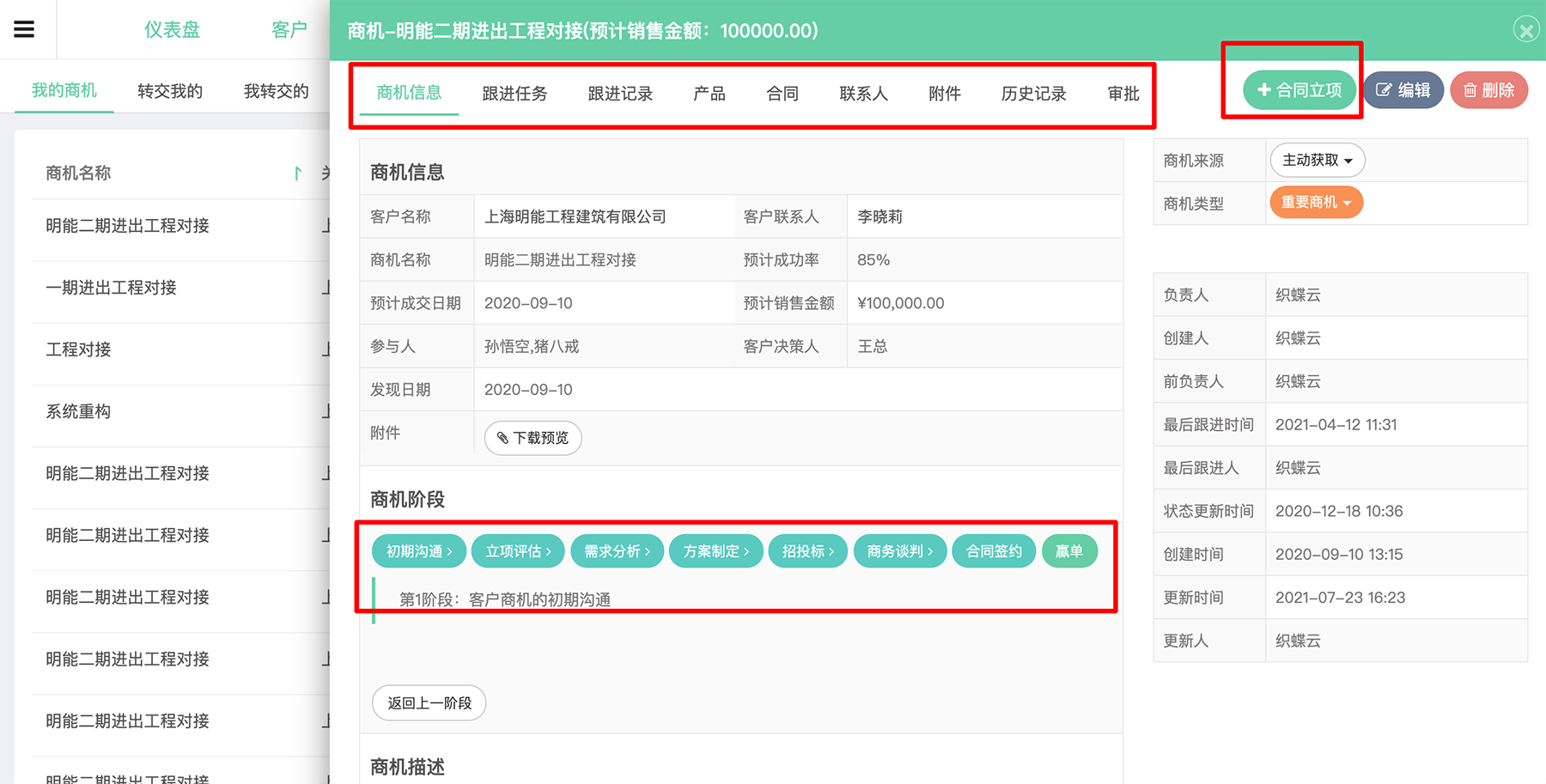The image size is (1546, 784).
Task: Click contact name 李晓莉
Action: [880, 216]
